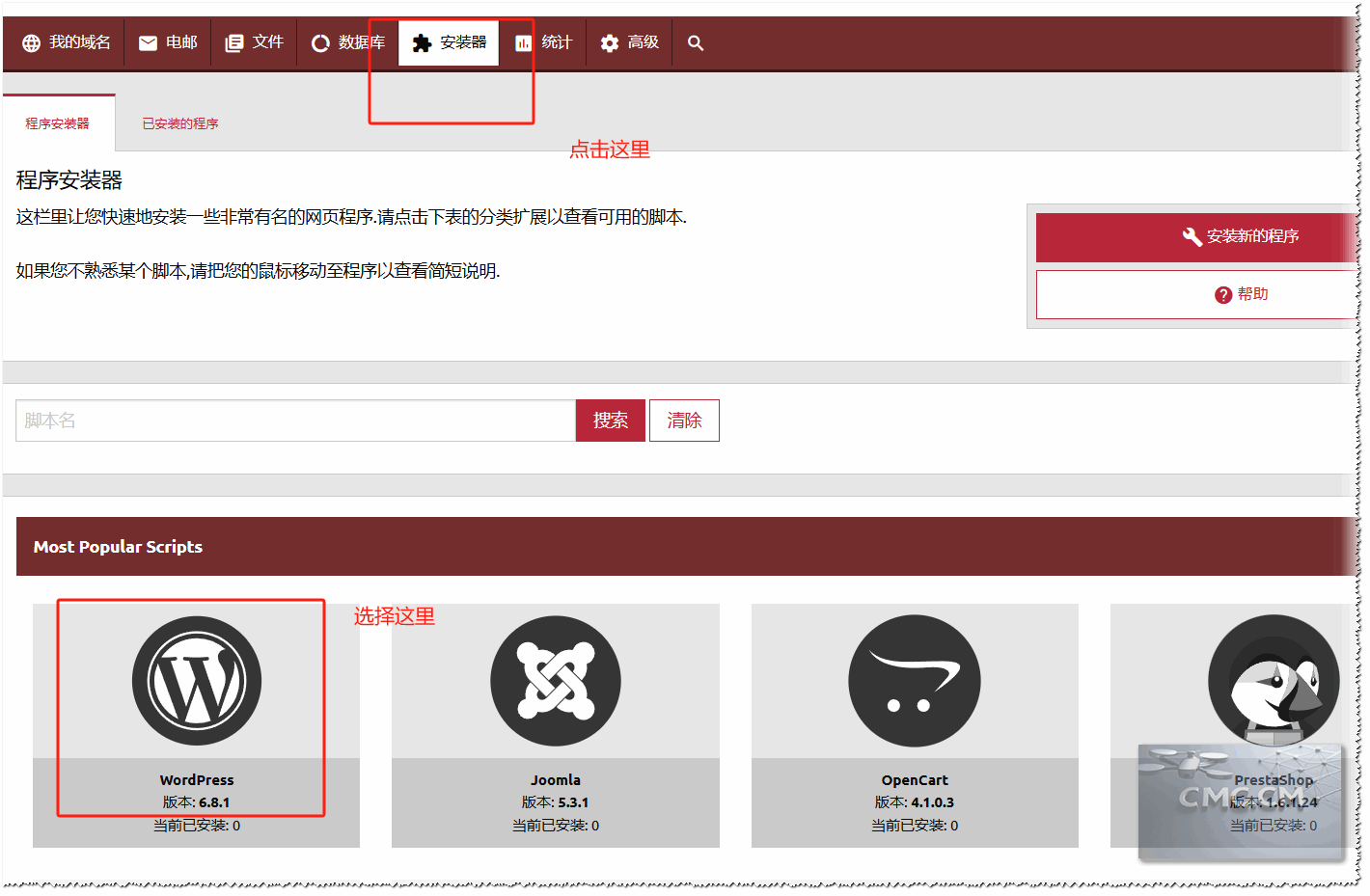Click the 程序安装器 page heading
This screenshot has height=896, width=1370.
click(69, 180)
